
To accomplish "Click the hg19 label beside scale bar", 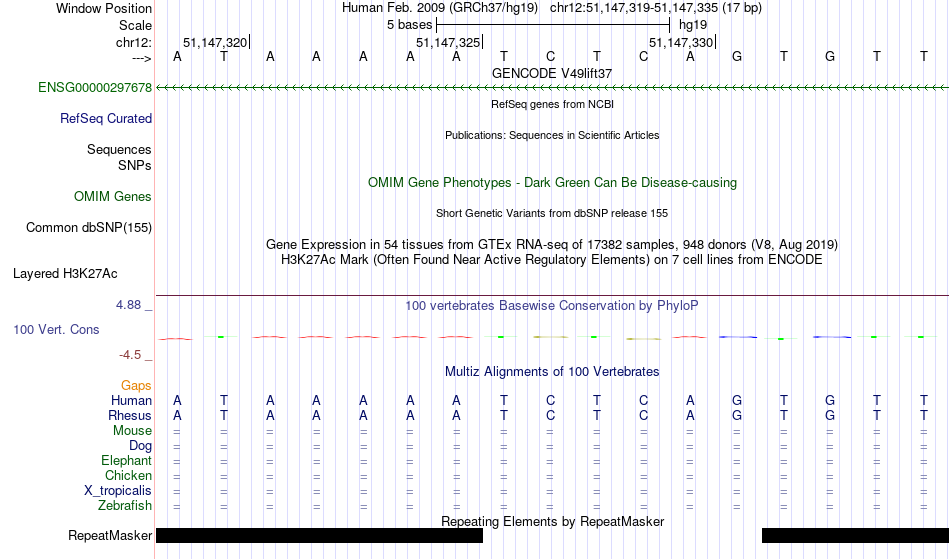I will click(693, 25).
